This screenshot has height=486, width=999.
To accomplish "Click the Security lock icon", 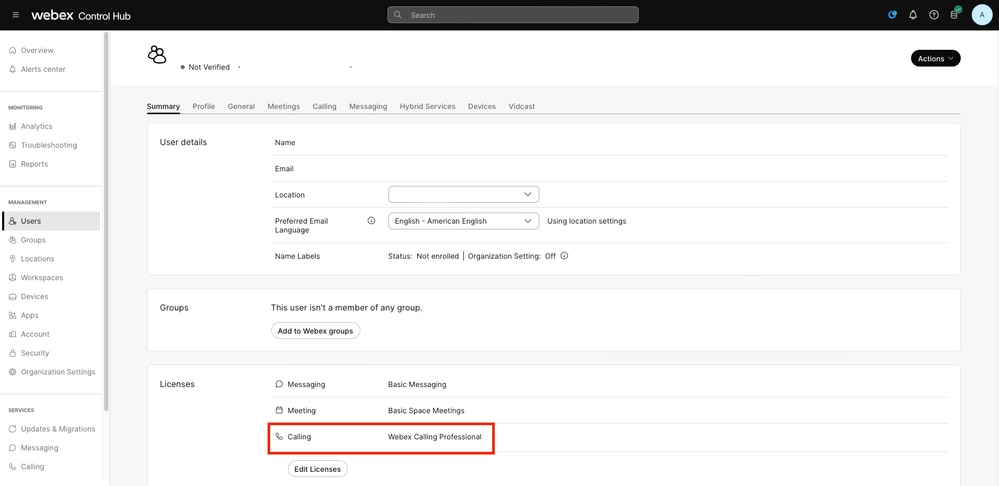I will pyautogui.click(x=13, y=353).
